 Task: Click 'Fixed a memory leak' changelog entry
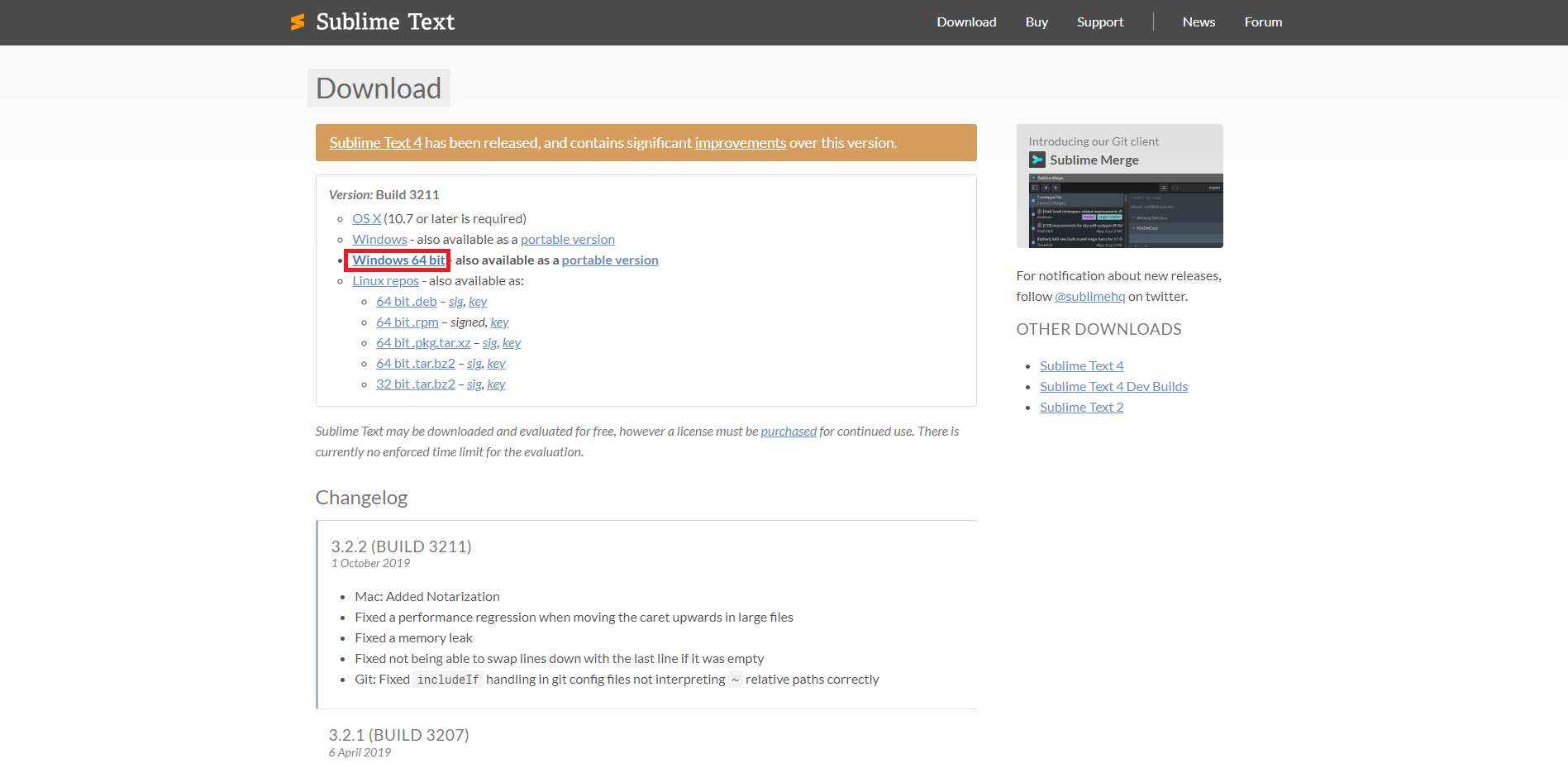413,638
